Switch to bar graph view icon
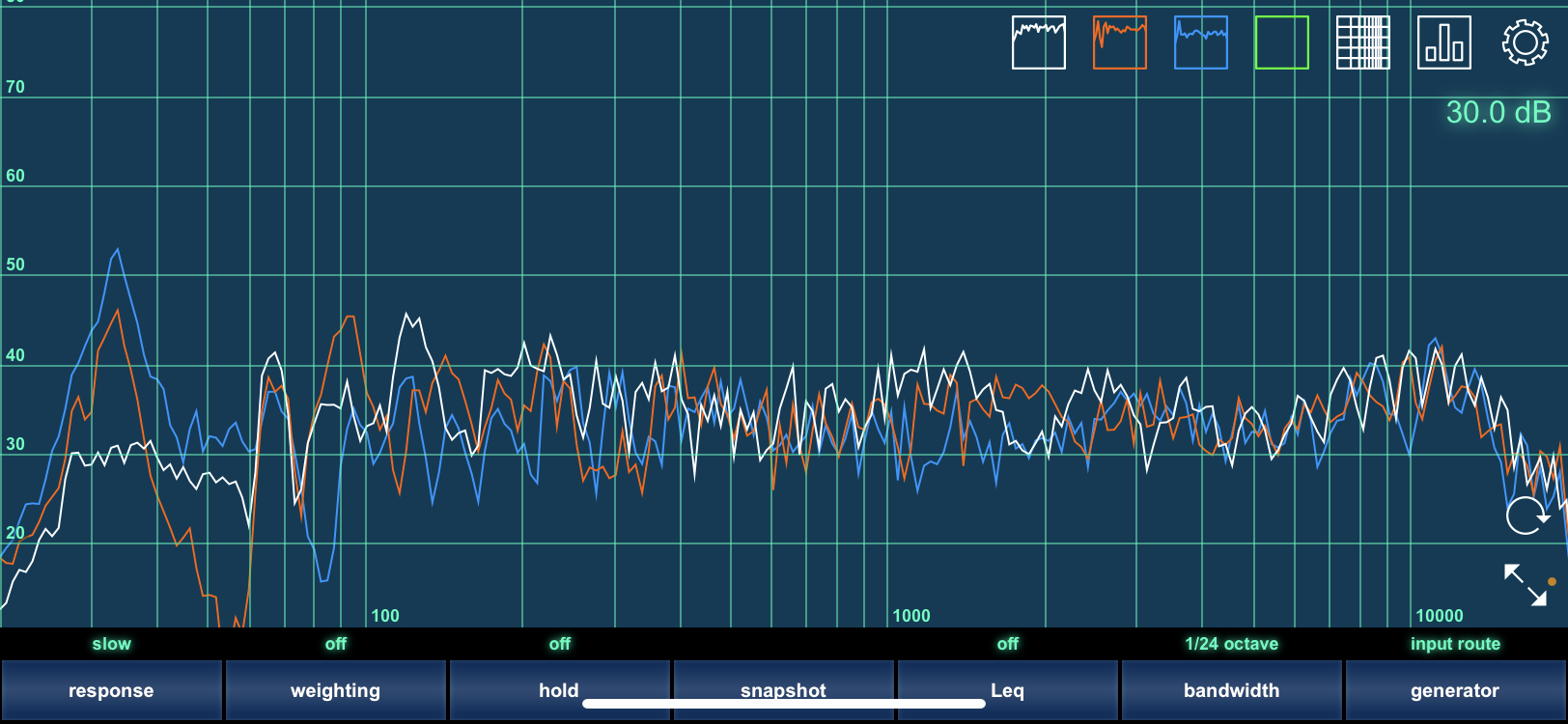The width and height of the screenshot is (1568, 724). [1443, 42]
